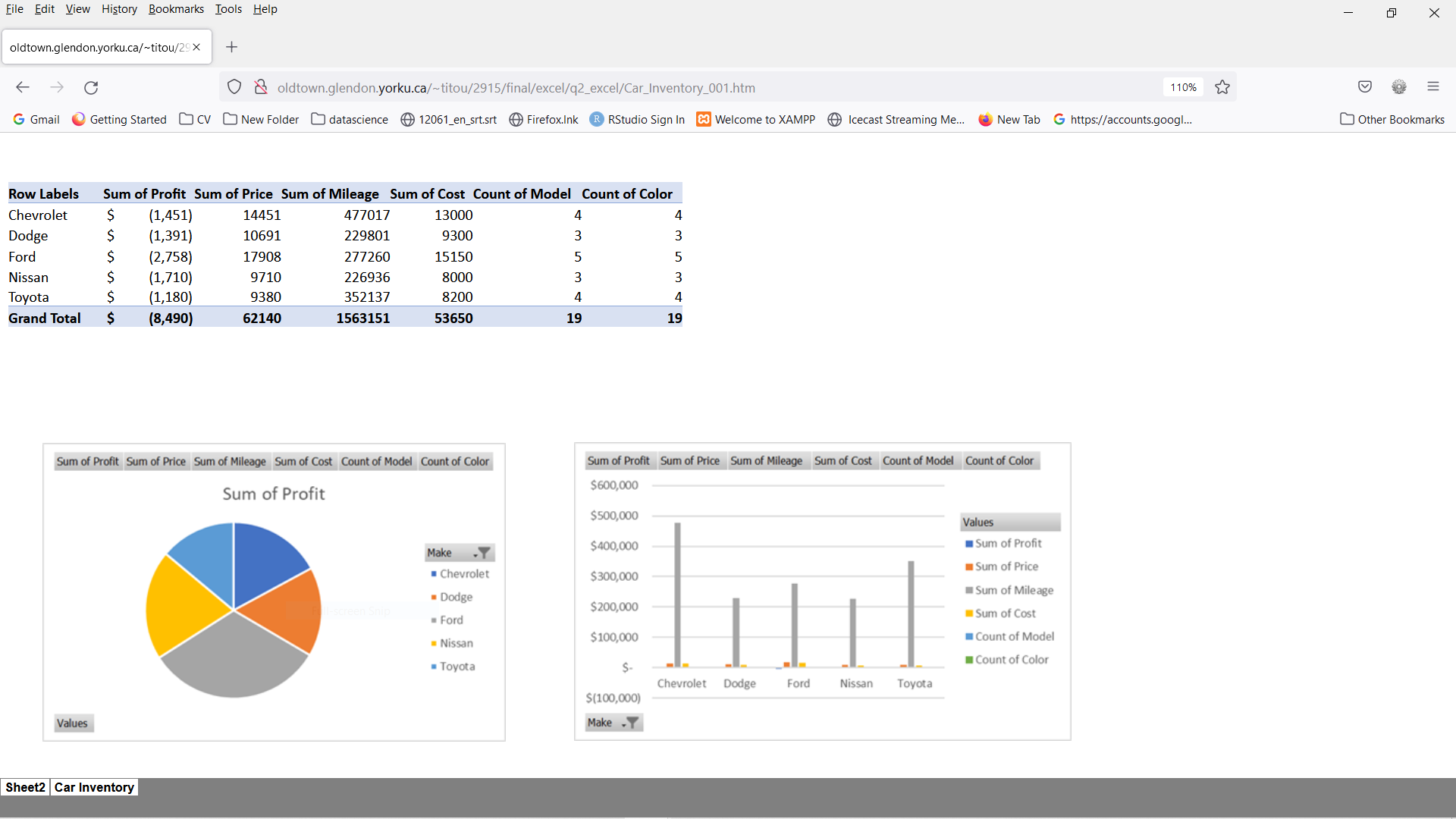Click Sum of Mileage button in pie chart
This screenshot has width=1456, height=819.
pyautogui.click(x=230, y=462)
